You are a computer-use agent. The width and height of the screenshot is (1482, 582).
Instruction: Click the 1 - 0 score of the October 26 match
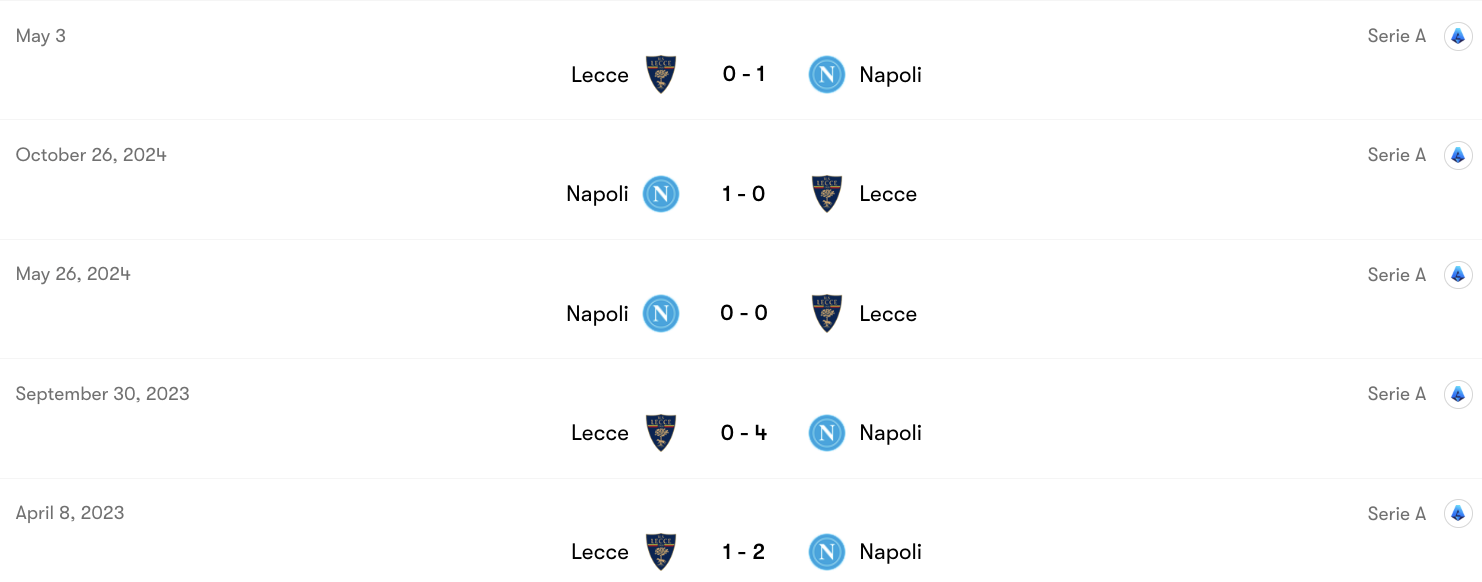click(x=744, y=194)
